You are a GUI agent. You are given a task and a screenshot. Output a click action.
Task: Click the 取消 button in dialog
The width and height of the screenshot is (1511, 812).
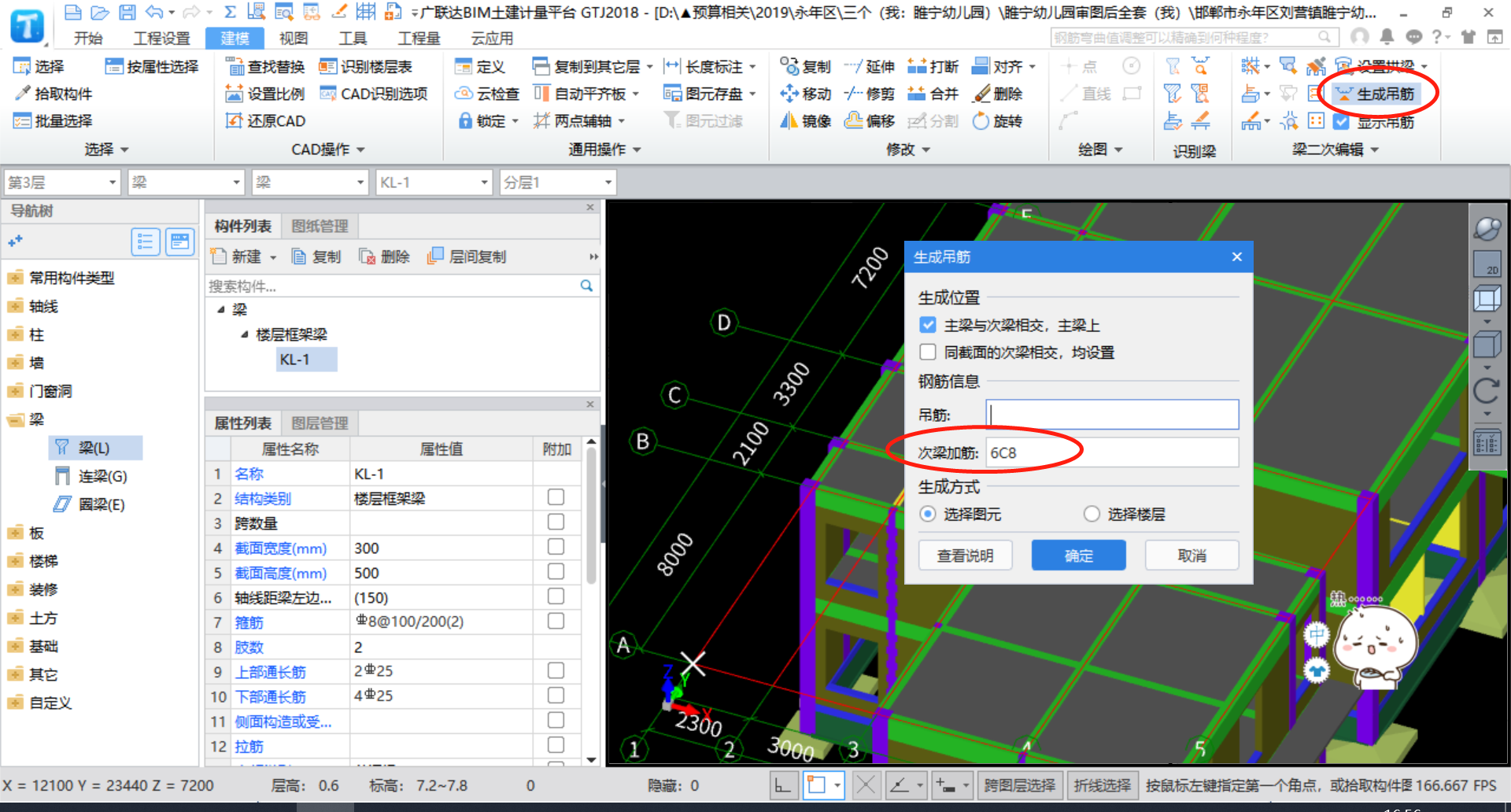click(1191, 555)
